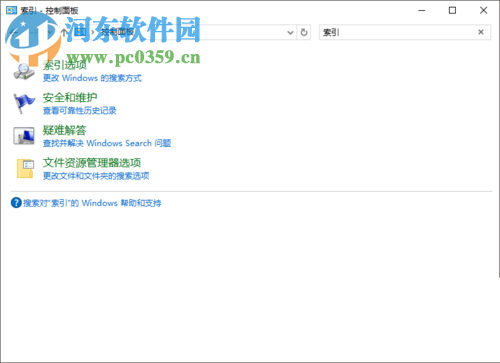Open 文件资源管理器选项 heading link
Image resolution: width=500 pixels, height=363 pixels.
pyautogui.click(x=92, y=163)
